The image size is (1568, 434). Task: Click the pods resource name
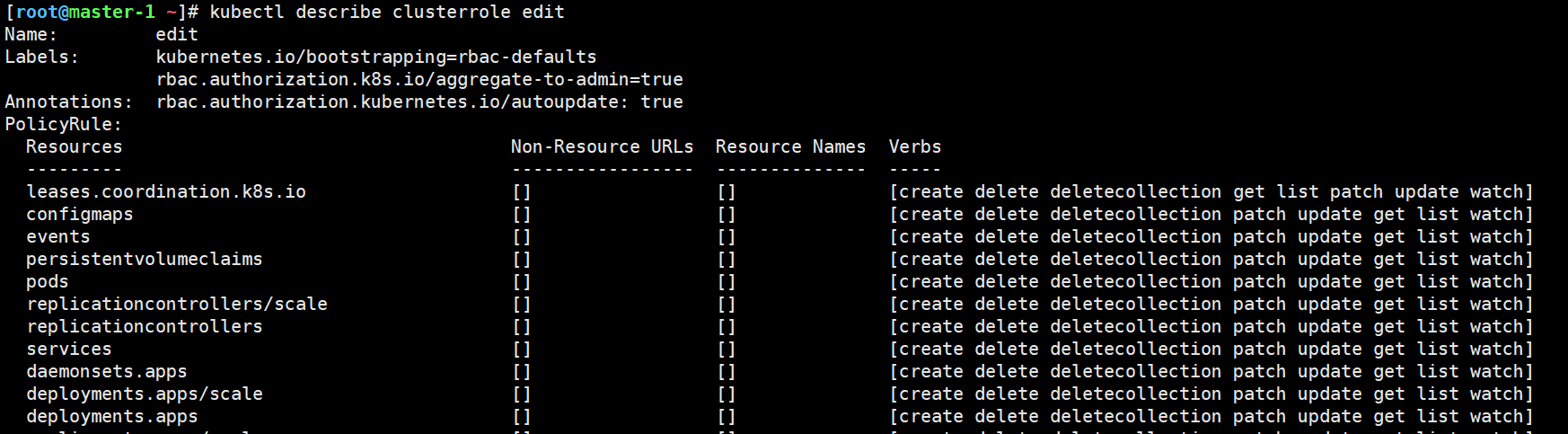48,281
